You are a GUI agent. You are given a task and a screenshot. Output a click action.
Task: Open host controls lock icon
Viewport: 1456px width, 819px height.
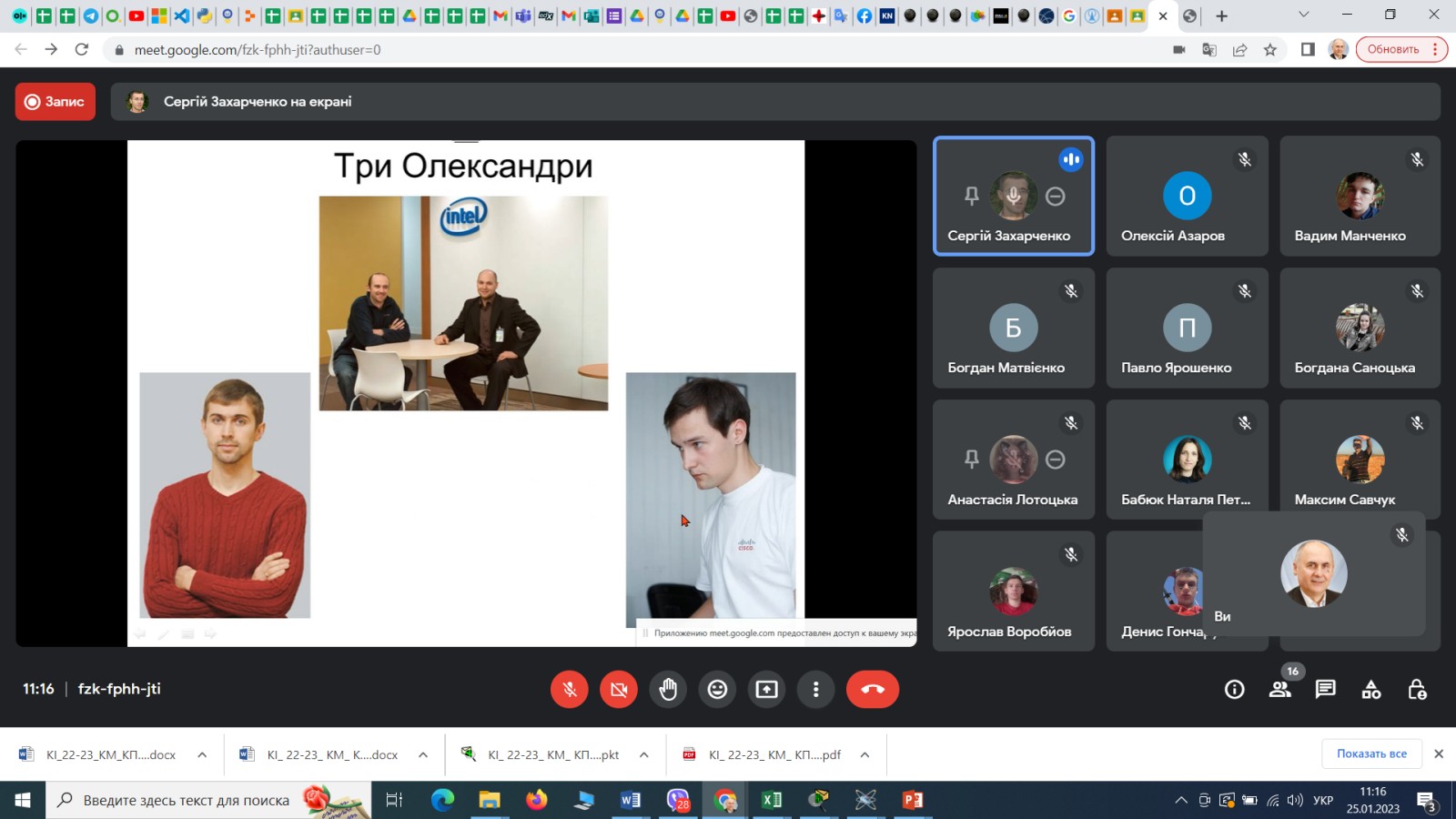pos(1417,690)
